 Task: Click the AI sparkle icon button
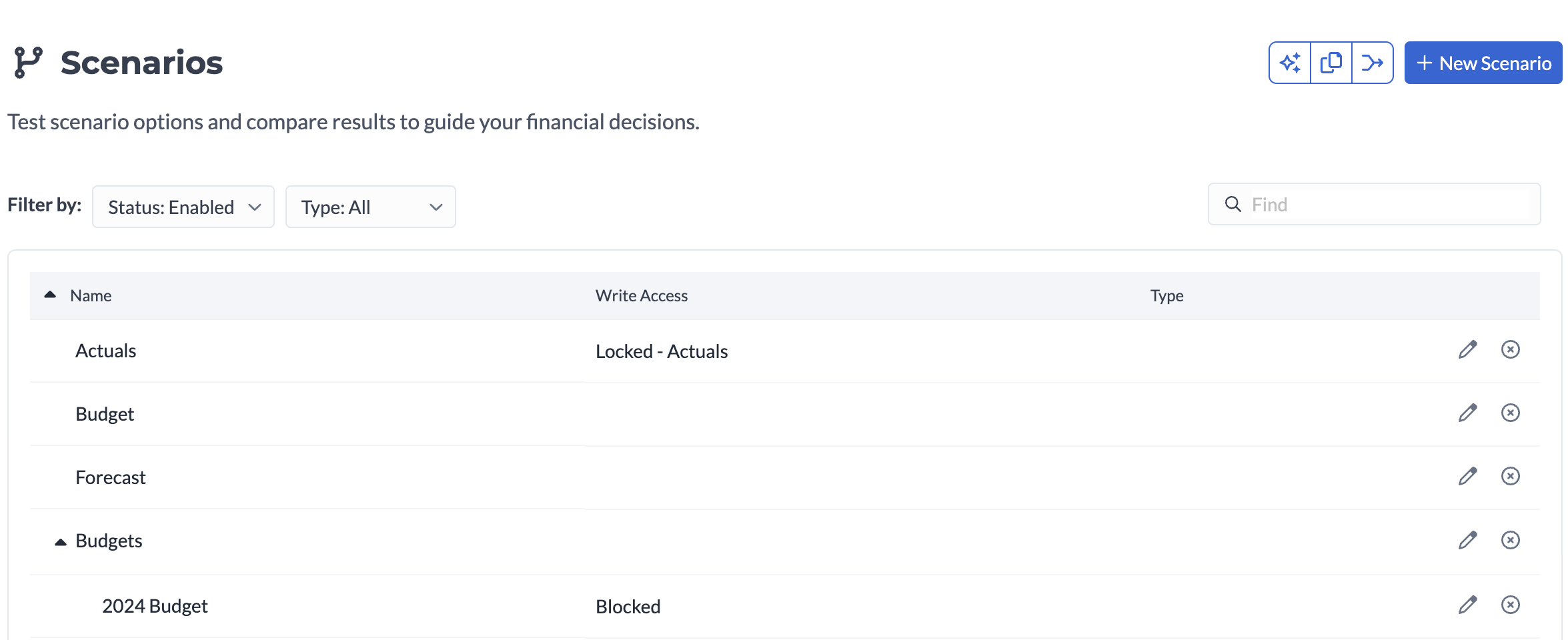[x=1290, y=63]
